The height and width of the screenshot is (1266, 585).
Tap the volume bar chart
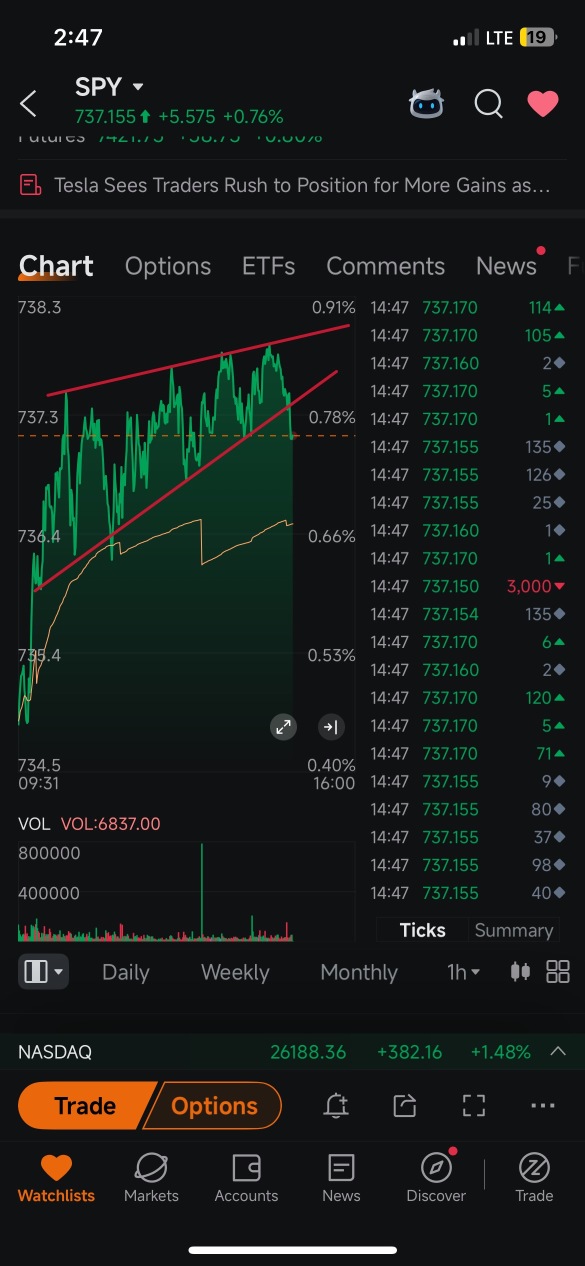[x=186, y=892]
